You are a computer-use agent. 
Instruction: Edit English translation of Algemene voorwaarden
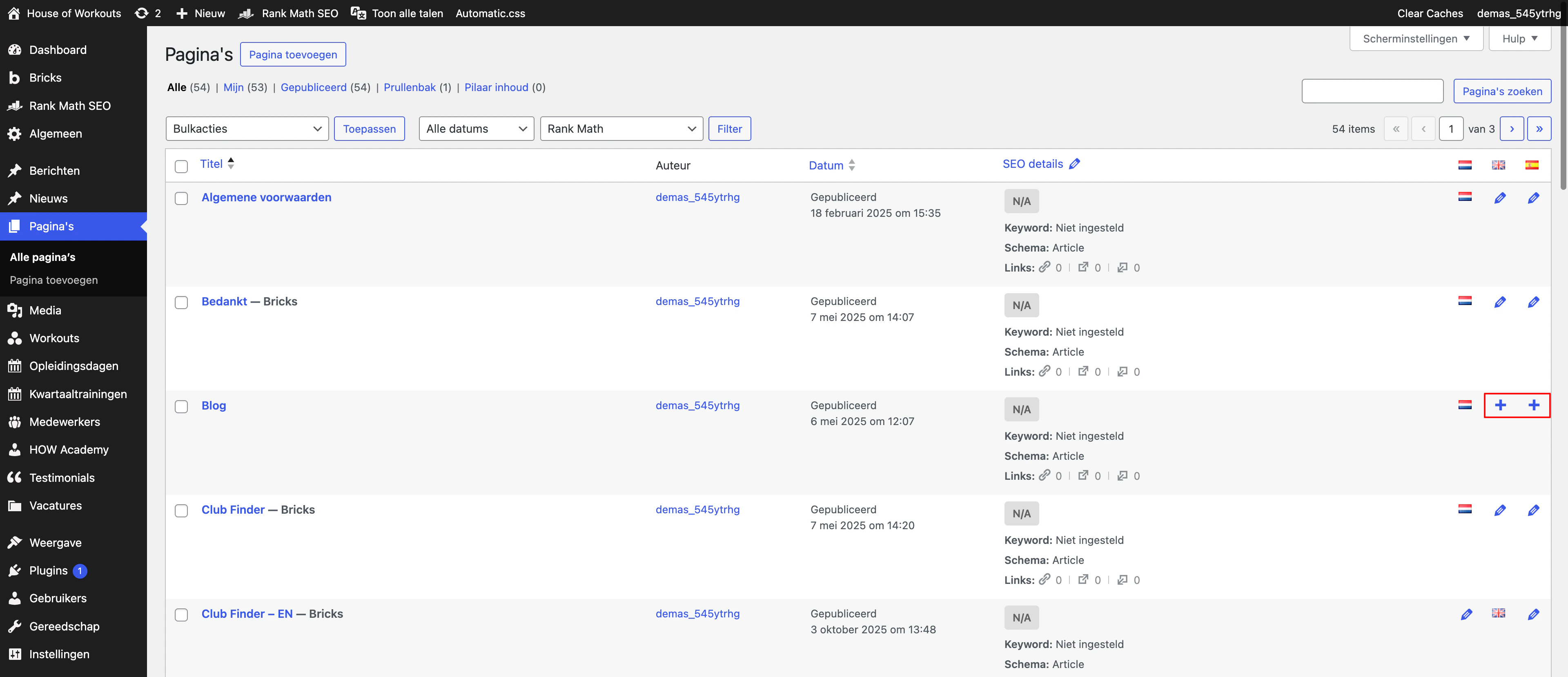click(x=1500, y=198)
